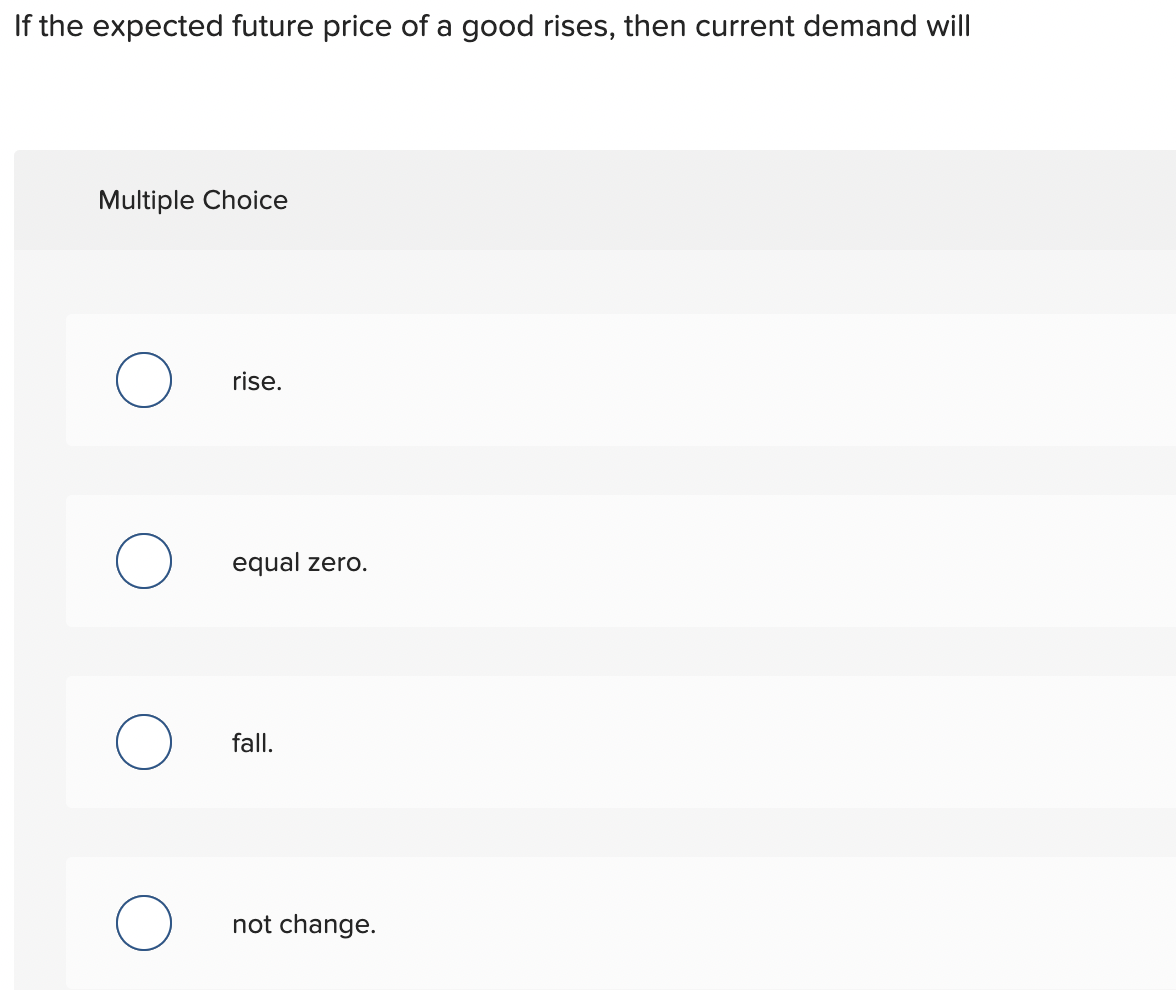The image size is (1176, 990).
Task: Click the answer text "rise."
Action: coord(256,381)
